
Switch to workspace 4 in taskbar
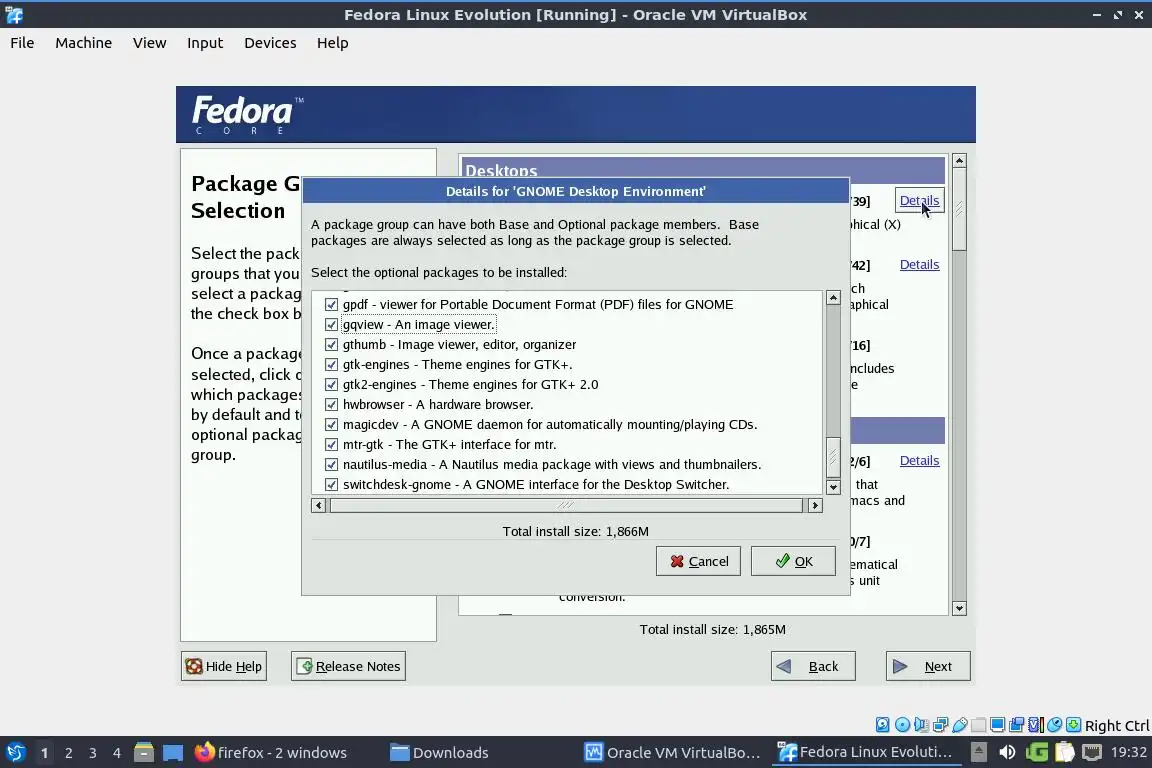click(116, 753)
